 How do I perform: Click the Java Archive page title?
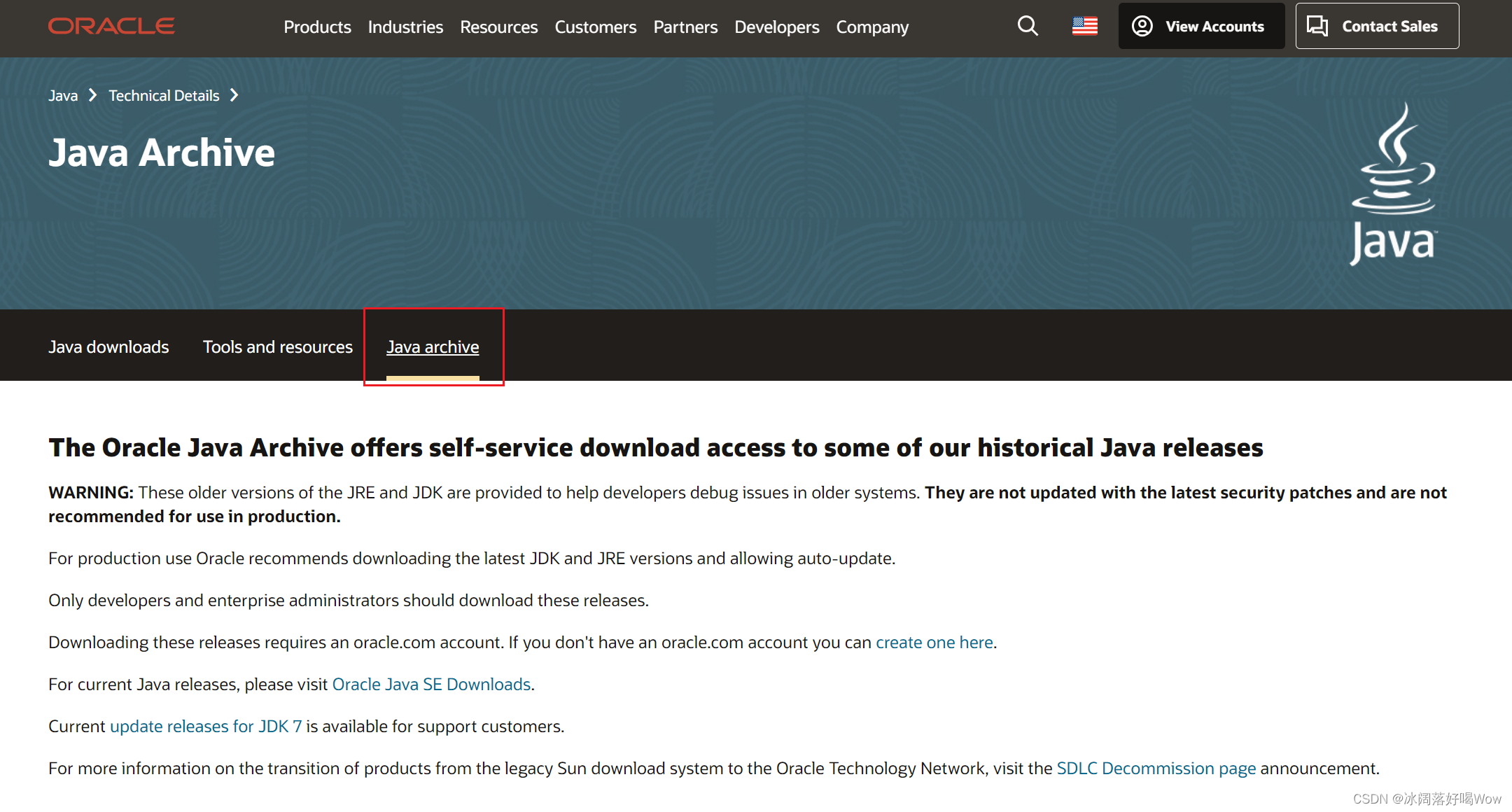[x=162, y=153]
